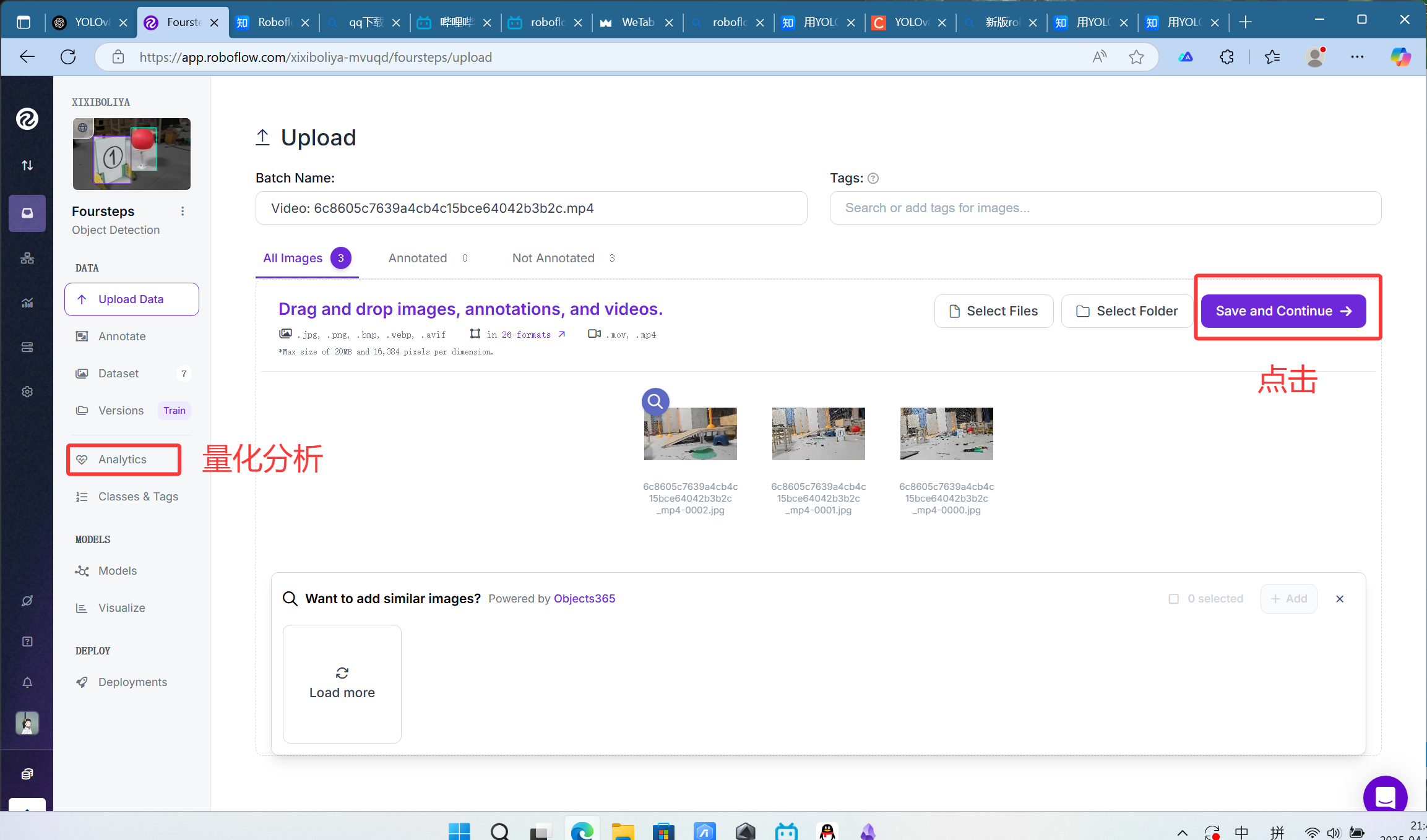Click the Select Folder button
Screen dimensions: 1427x840
click(1127, 311)
